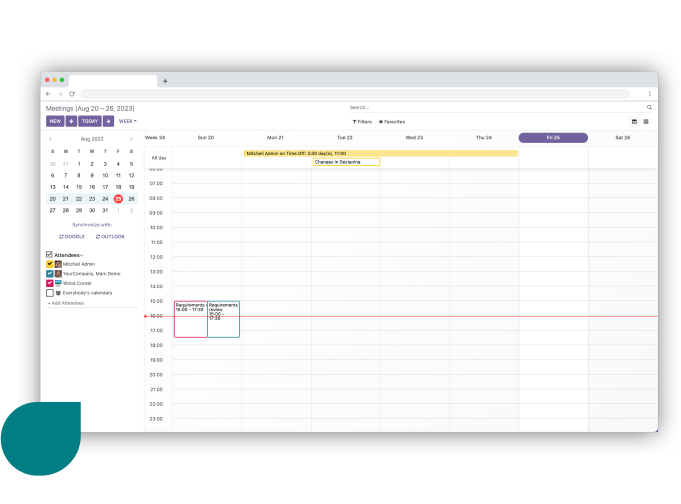
Task: Open the Week view dropdown
Action: [128, 121]
